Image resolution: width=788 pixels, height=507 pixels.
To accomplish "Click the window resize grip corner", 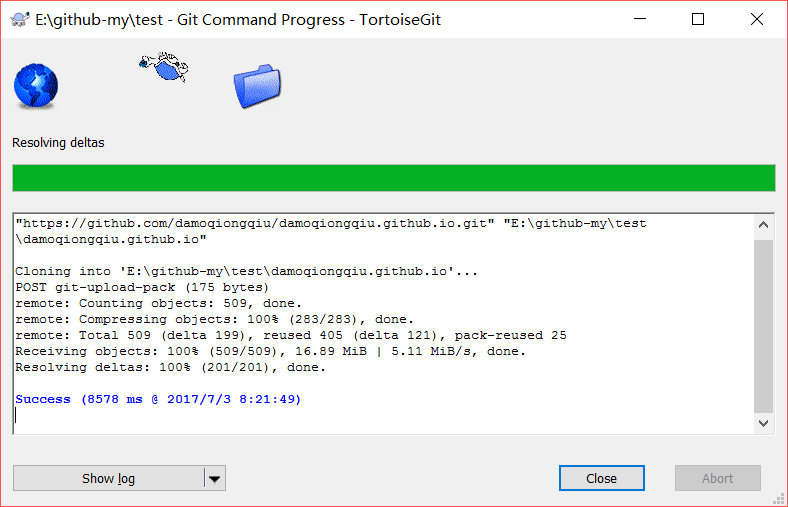I will tap(779, 498).
